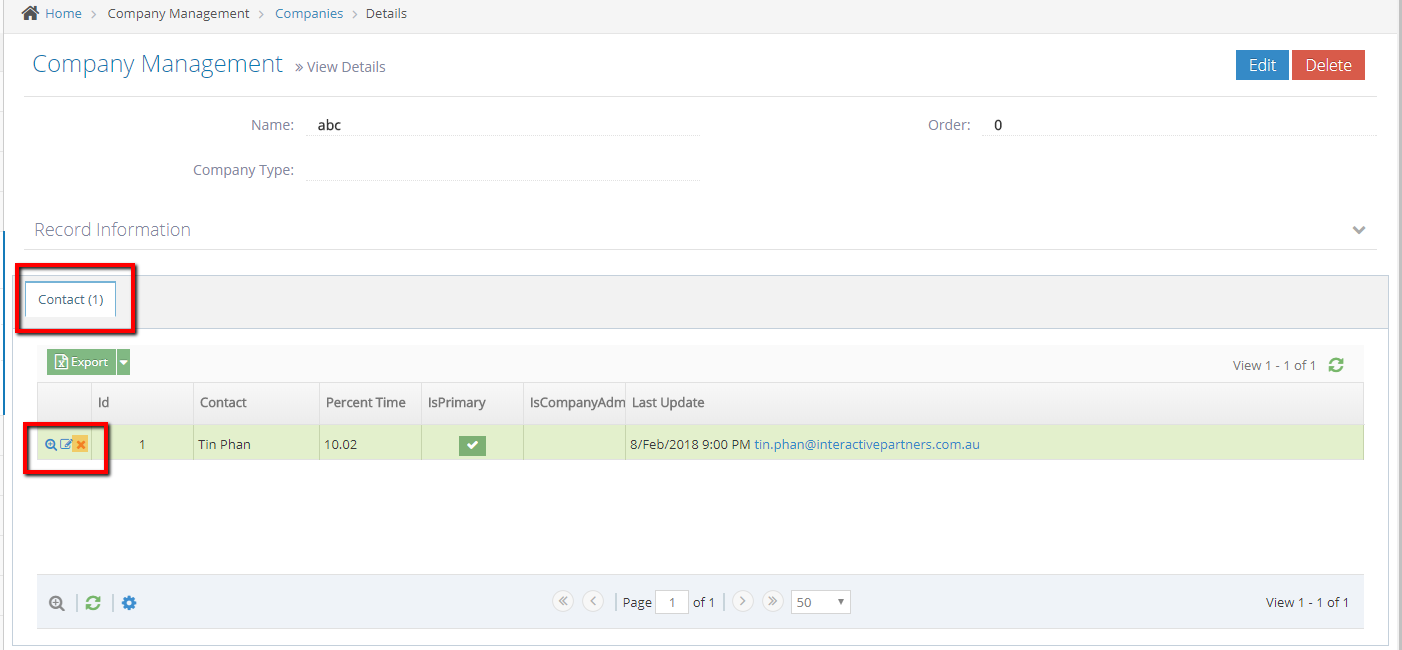The image size is (1402, 650).
Task: Click the Home icon in breadcrumb
Action: point(30,13)
